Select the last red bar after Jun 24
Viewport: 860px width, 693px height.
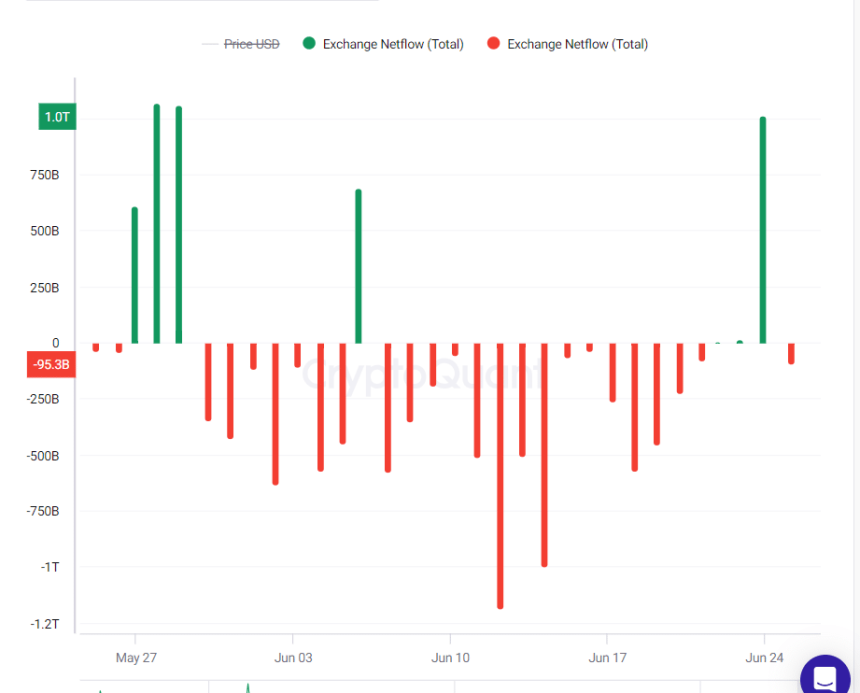pyautogui.click(x=791, y=353)
